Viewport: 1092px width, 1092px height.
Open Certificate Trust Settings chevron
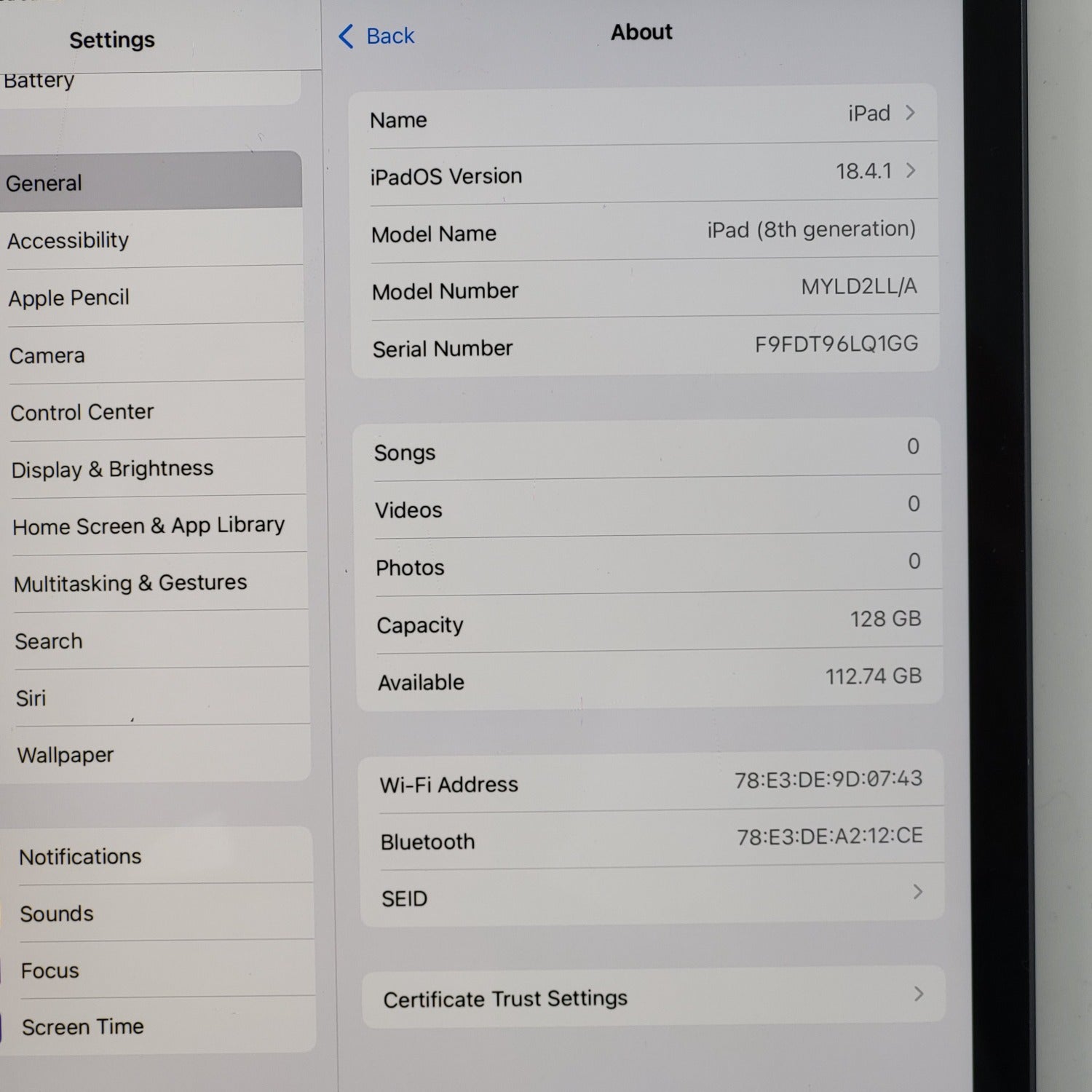pos(919,994)
